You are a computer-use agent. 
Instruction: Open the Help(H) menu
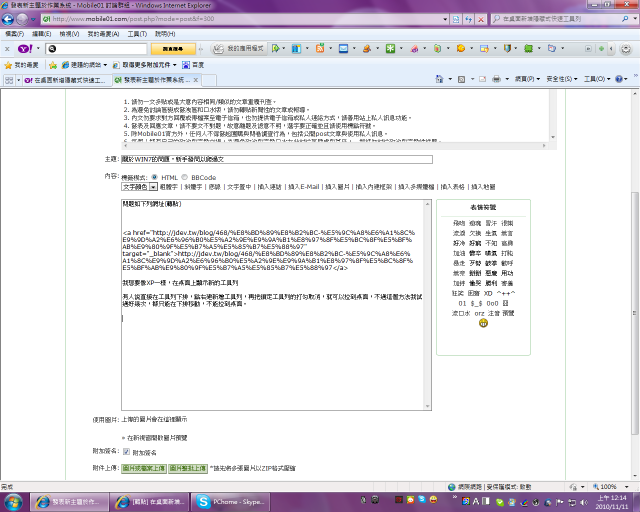point(165,34)
